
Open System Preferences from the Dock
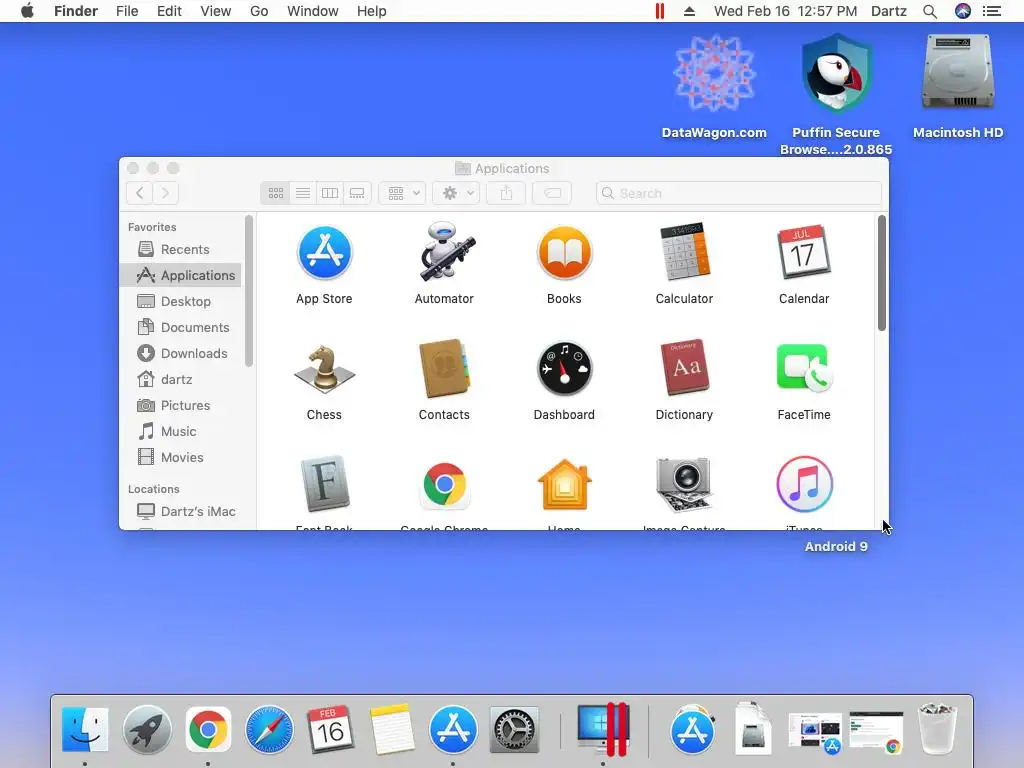click(x=514, y=729)
